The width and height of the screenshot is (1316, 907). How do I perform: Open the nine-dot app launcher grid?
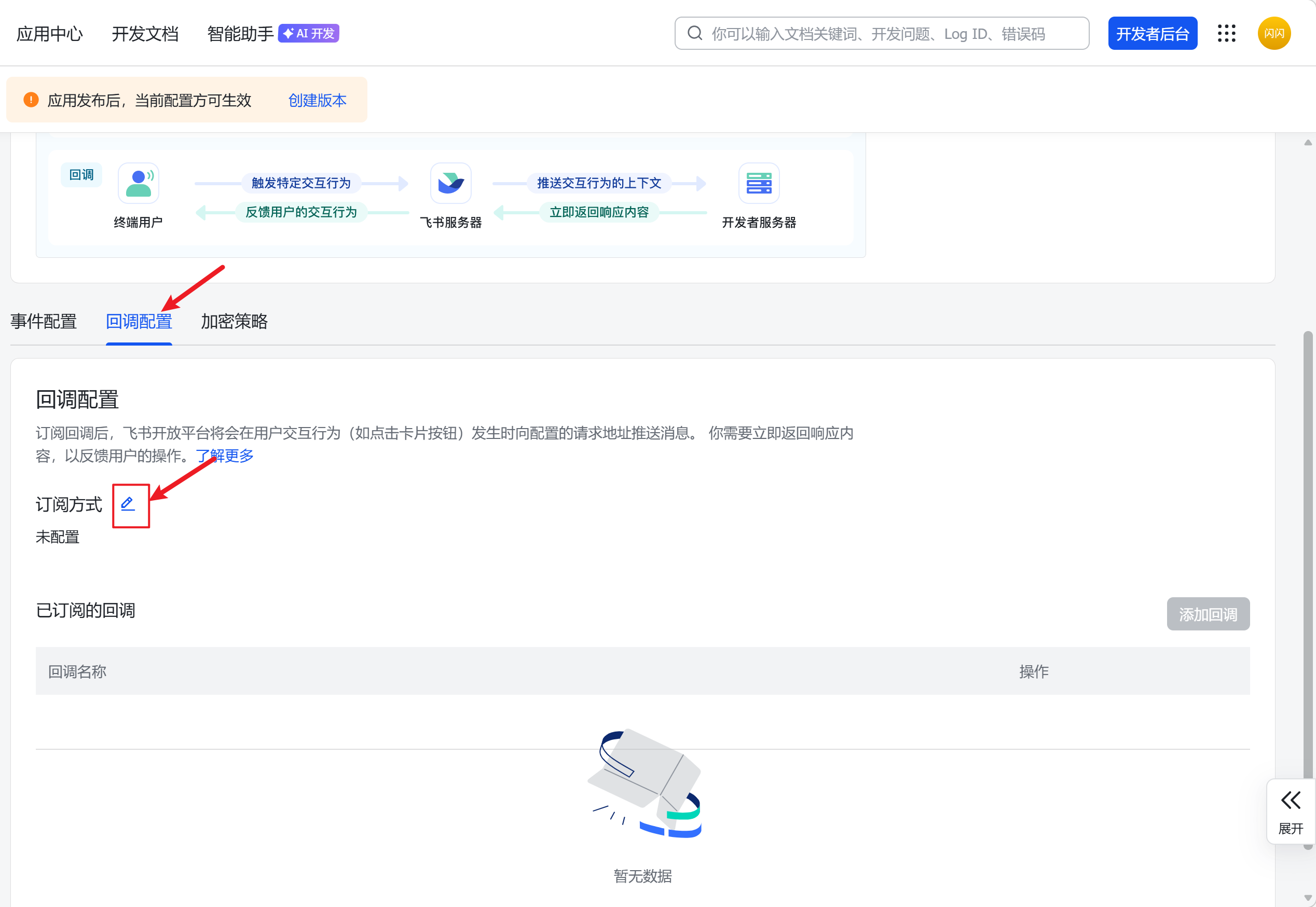(x=1226, y=34)
